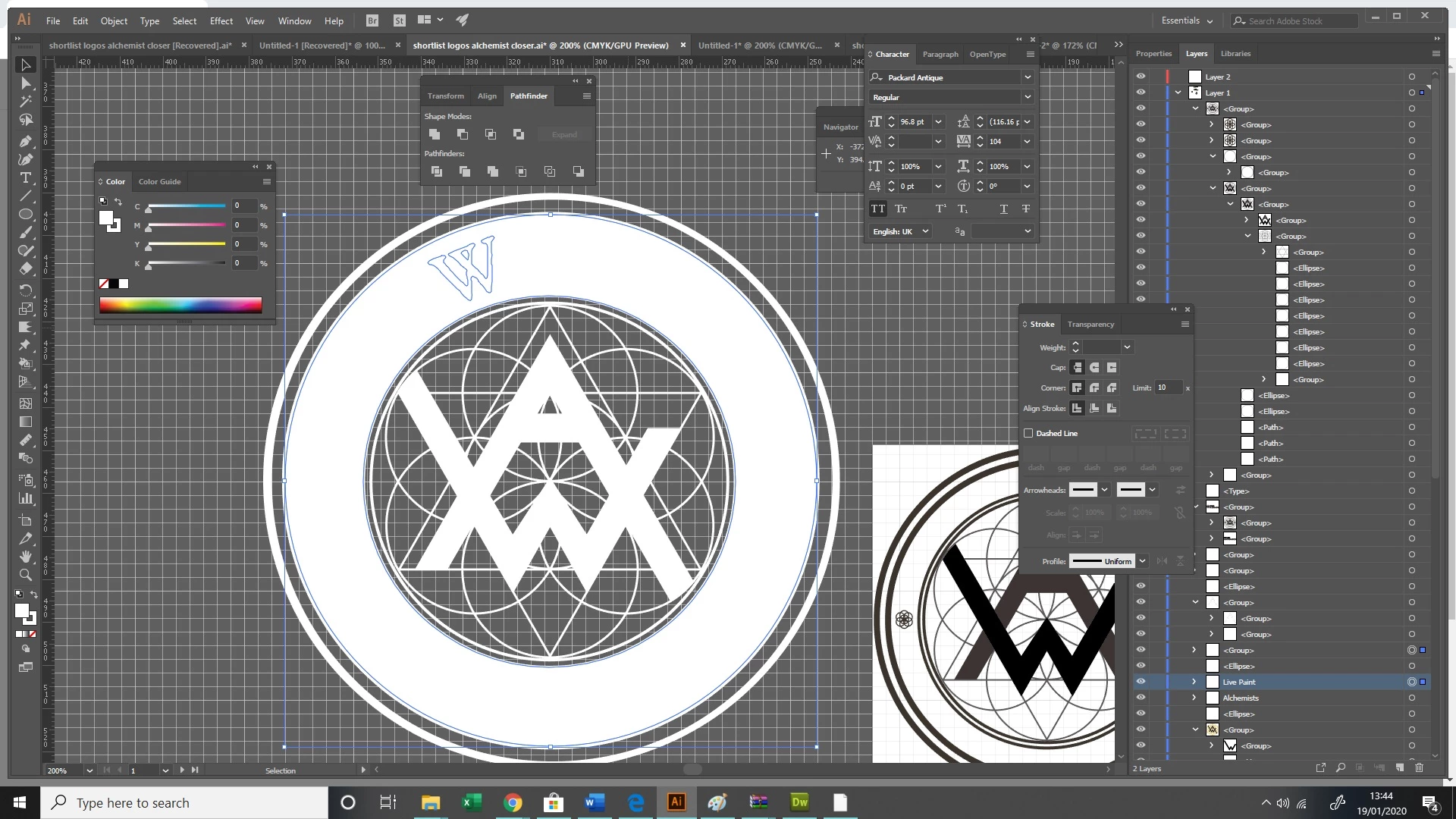Click the CMYK color spectrum bar

(180, 305)
